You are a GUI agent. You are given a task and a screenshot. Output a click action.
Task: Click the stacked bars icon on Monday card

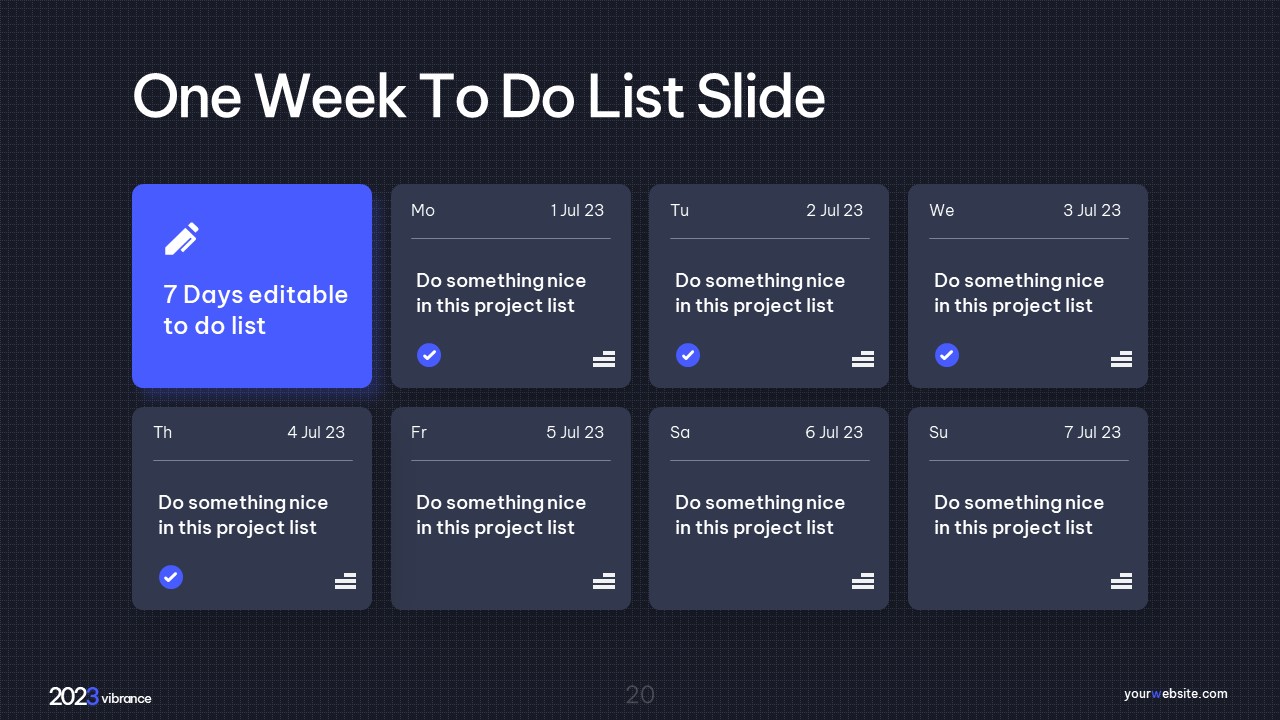(x=603, y=359)
